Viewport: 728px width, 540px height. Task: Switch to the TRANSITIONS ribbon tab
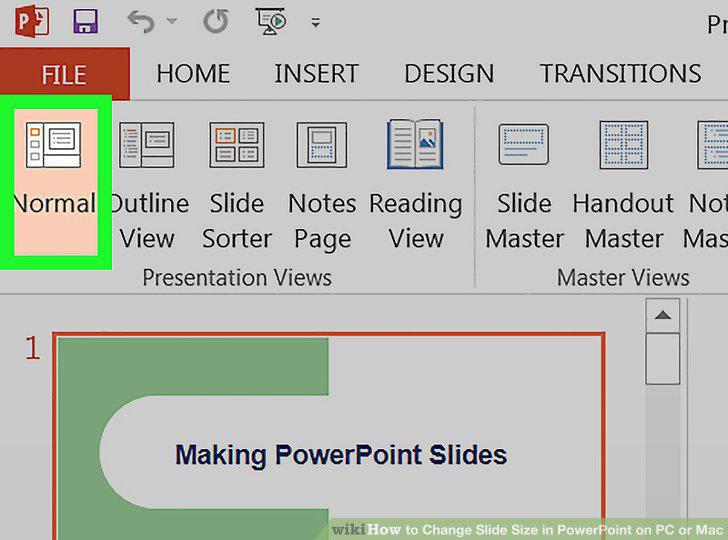(x=620, y=74)
